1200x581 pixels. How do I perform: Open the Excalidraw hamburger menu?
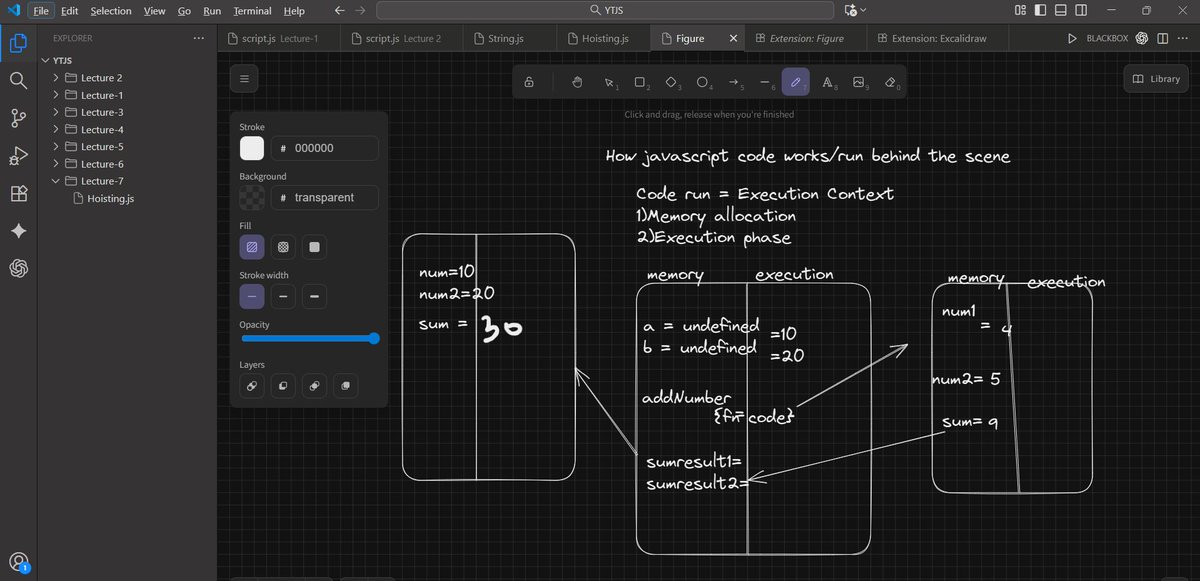coord(245,79)
